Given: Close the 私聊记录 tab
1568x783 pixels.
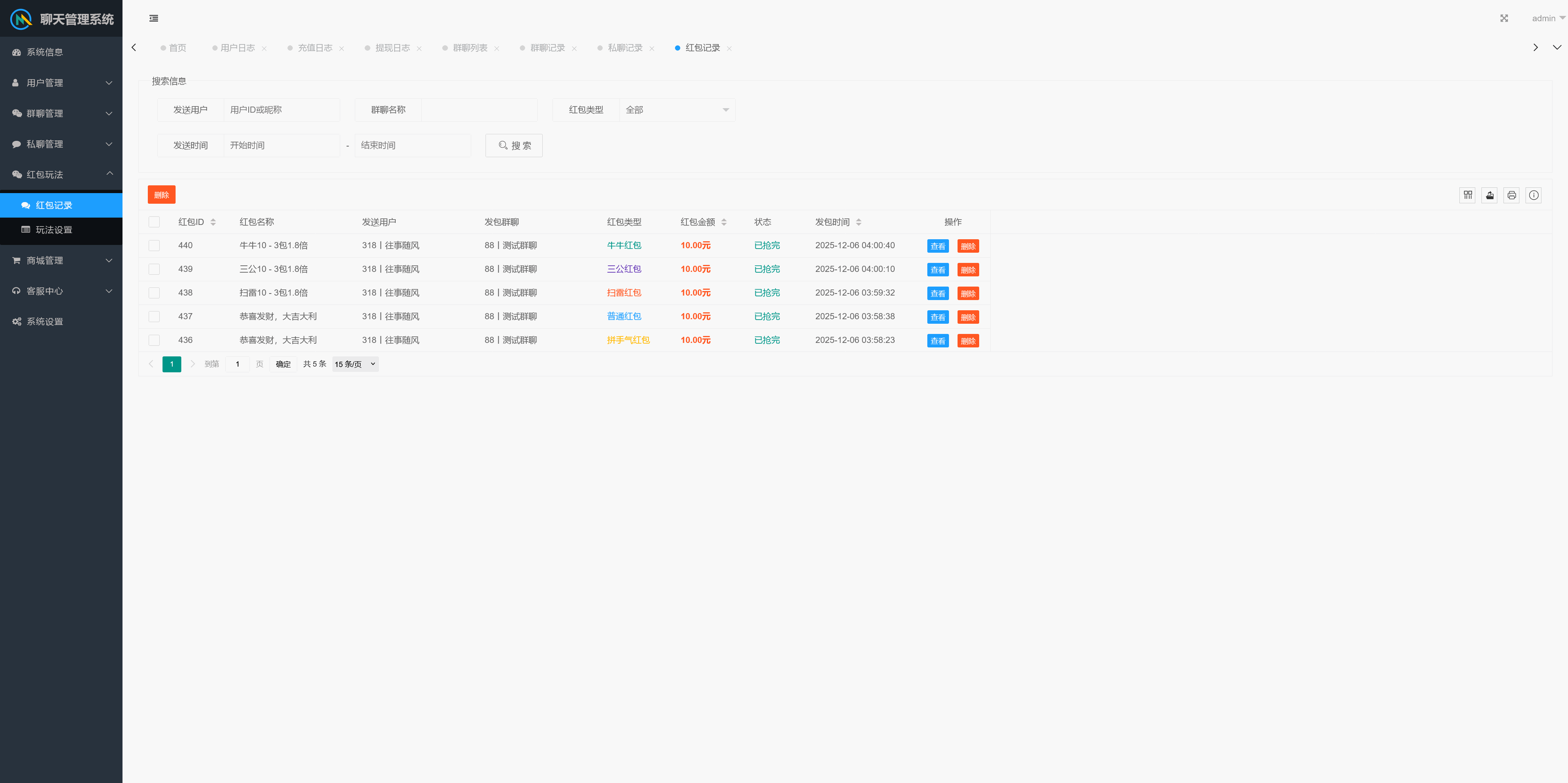Looking at the screenshot, I should point(652,49).
